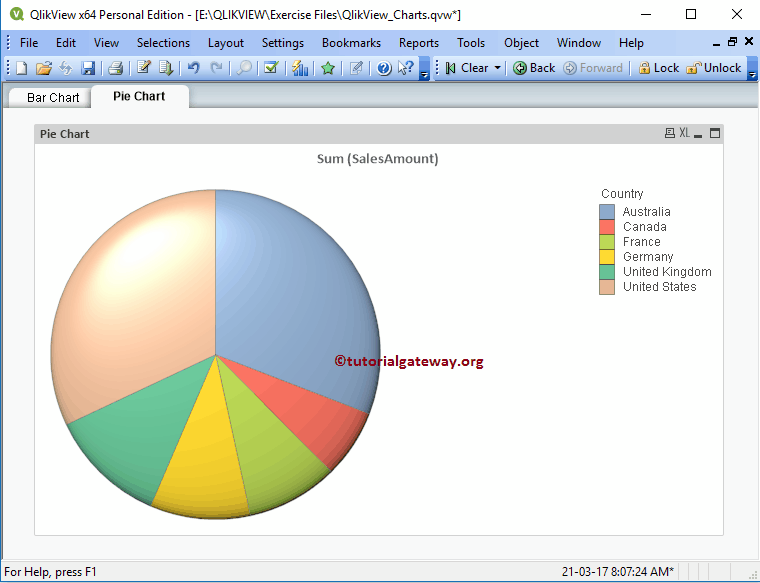This screenshot has height=583, width=760.
Task: Open the Tools menu
Action: tap(471, 43)
